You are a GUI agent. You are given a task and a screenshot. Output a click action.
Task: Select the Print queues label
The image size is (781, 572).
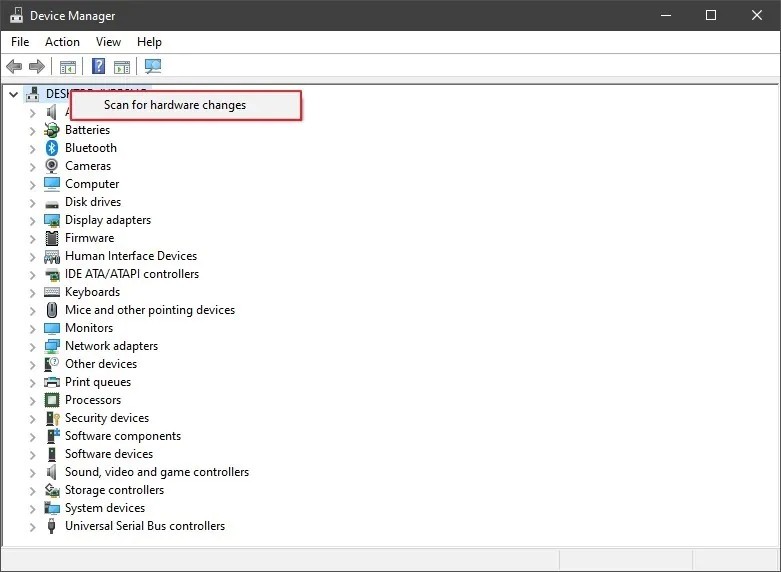pyautogui.click(x=98, y=382)
